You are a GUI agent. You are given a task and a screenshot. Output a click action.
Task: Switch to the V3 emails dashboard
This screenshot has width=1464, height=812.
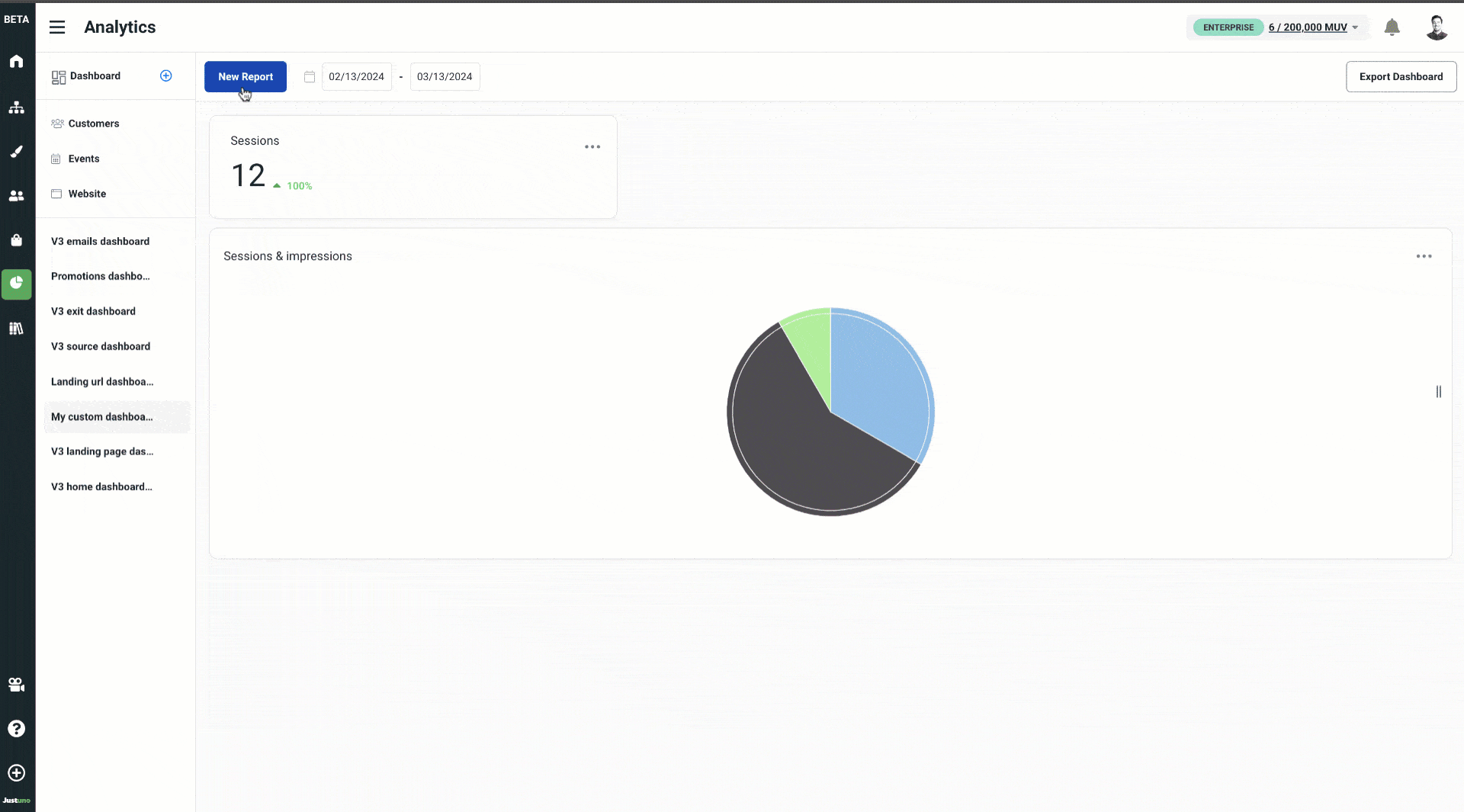(100, 241)
